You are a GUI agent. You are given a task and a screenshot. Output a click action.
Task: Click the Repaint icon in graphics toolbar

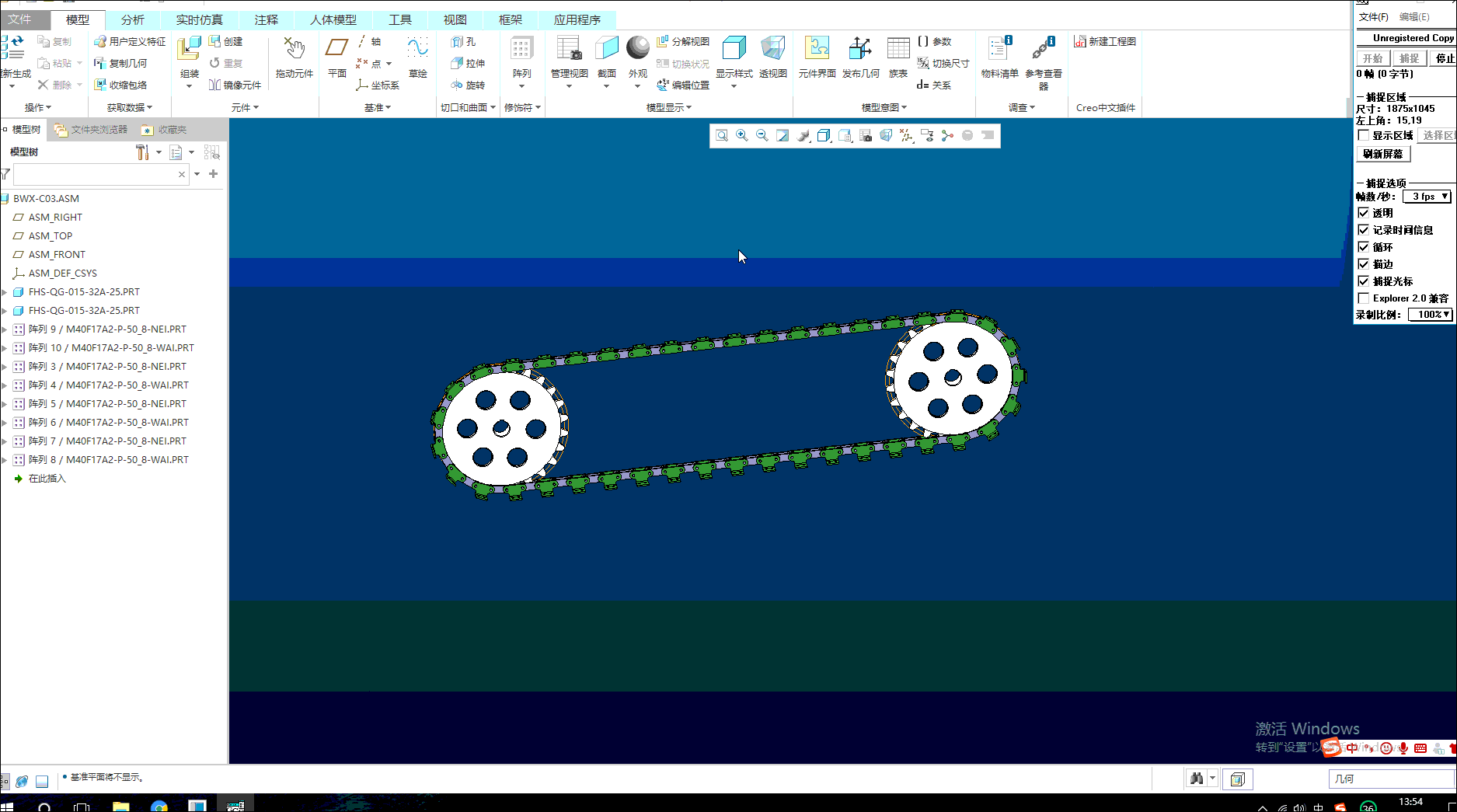click(783, 136)
